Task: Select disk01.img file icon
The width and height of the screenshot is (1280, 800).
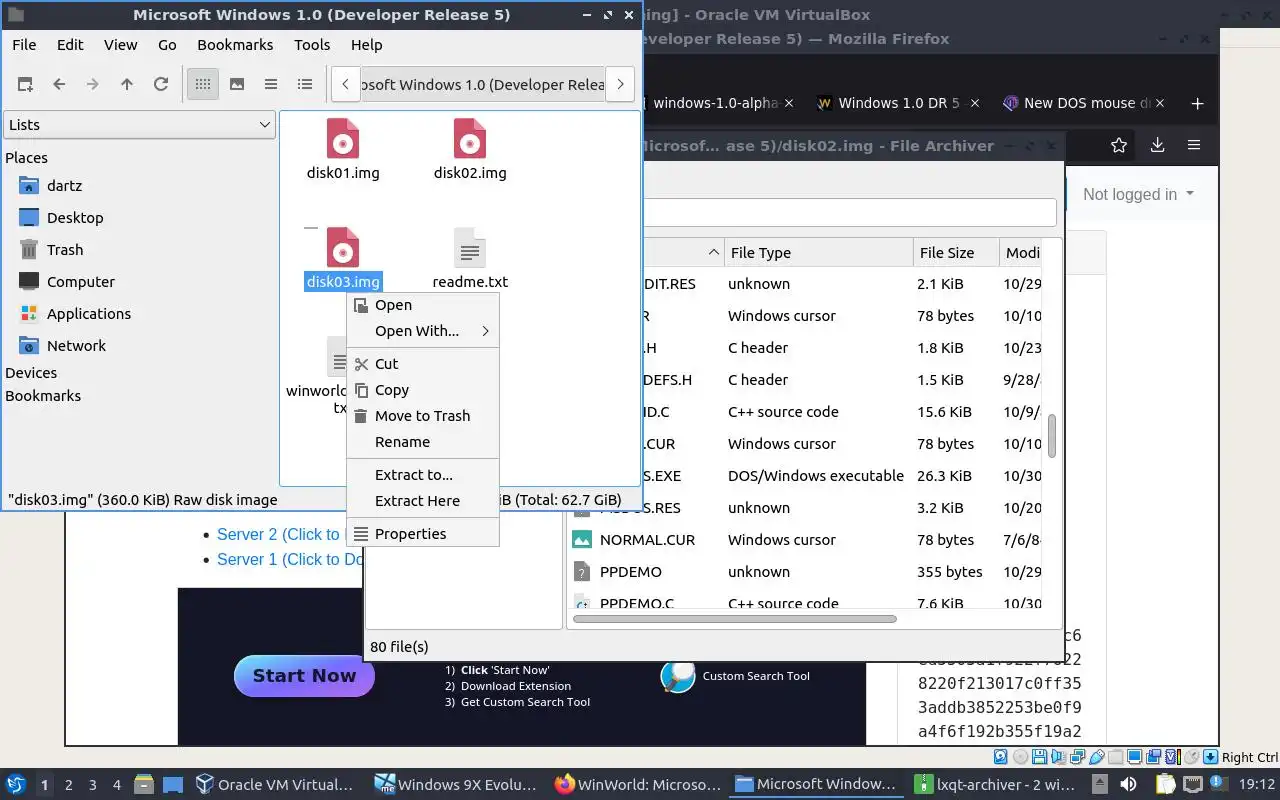Action: [343, 139]
